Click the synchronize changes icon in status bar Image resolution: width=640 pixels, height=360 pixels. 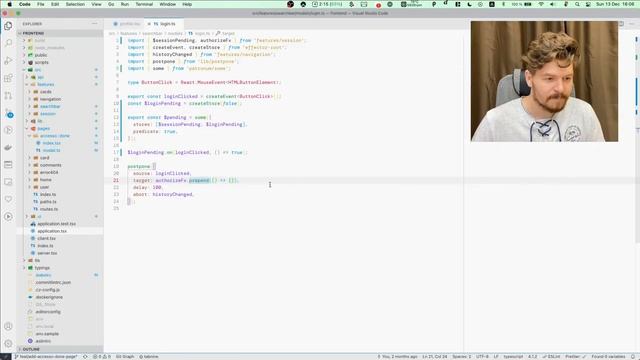pos(85,357)
